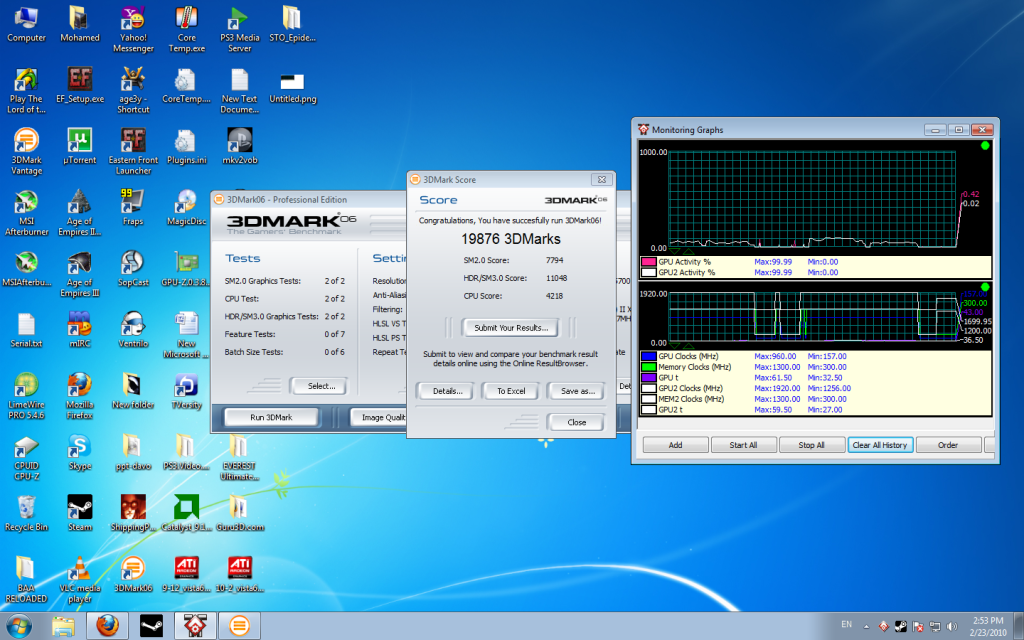The image size is (1024, 640).
Task: Open Firefox from the taskbar
Action: coord(107,625)
